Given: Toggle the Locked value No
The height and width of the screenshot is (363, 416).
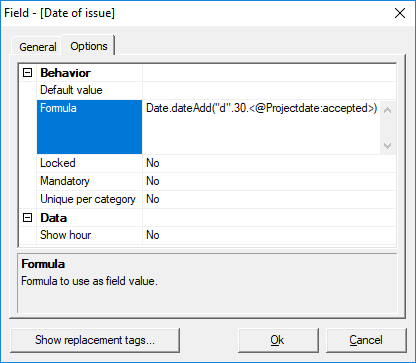Looking at the screenshot, I should pyautogui.click(x=269, y=163).
